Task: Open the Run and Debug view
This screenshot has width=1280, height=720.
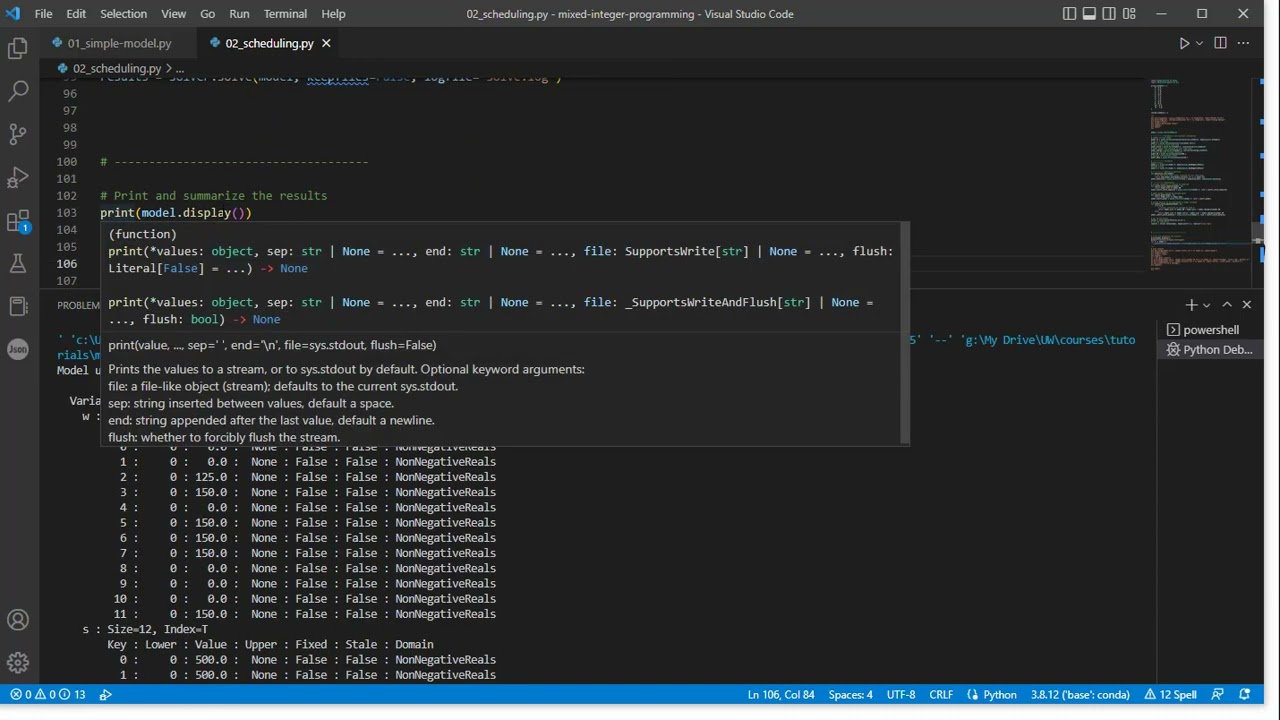Action: (18, 177)
